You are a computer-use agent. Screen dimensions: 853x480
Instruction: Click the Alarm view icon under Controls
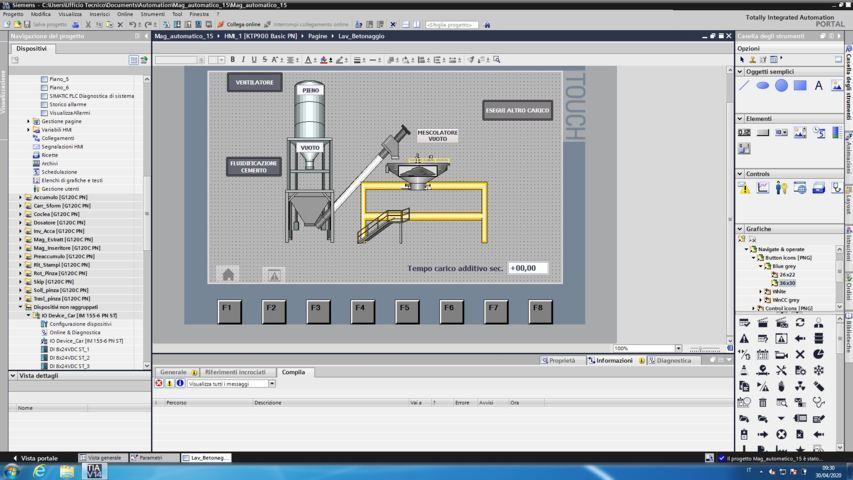point(745,187)
